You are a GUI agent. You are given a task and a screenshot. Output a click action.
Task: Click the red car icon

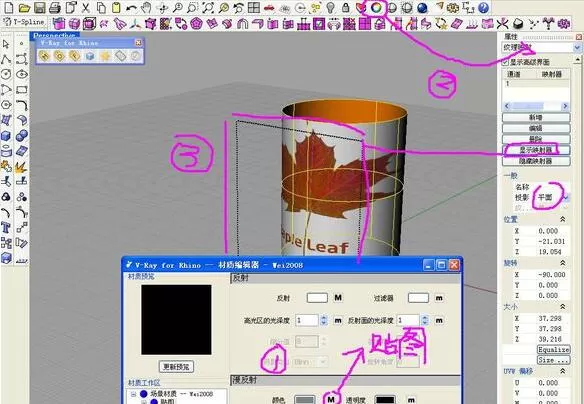tap(269, 7)
